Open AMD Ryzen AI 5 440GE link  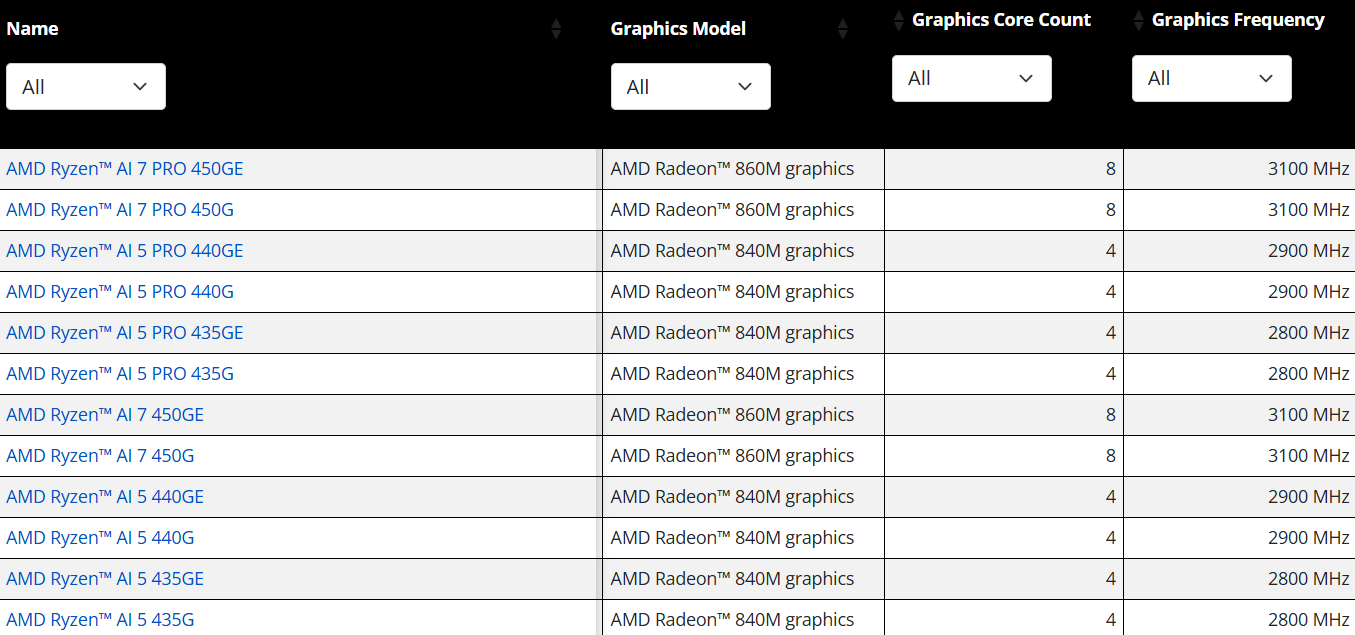click(x=105, y=497)
